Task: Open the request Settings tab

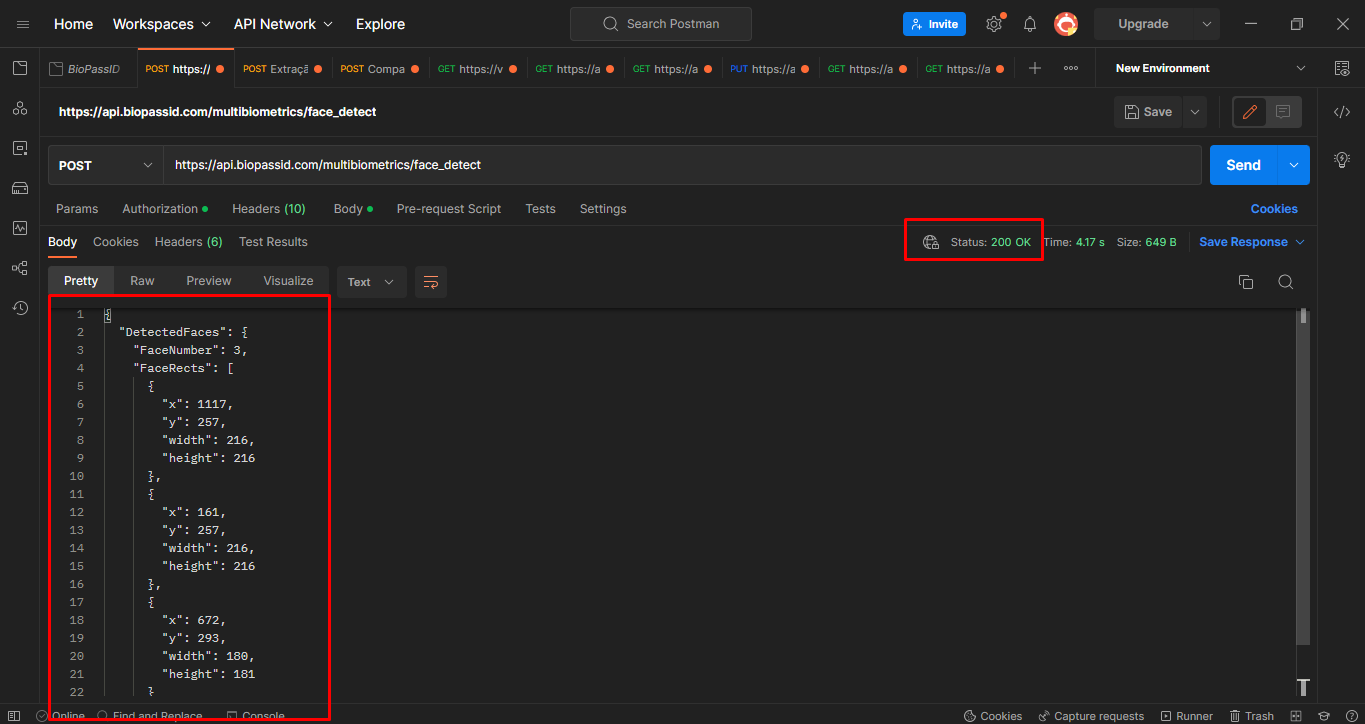Action: click(x=603, y=209)
